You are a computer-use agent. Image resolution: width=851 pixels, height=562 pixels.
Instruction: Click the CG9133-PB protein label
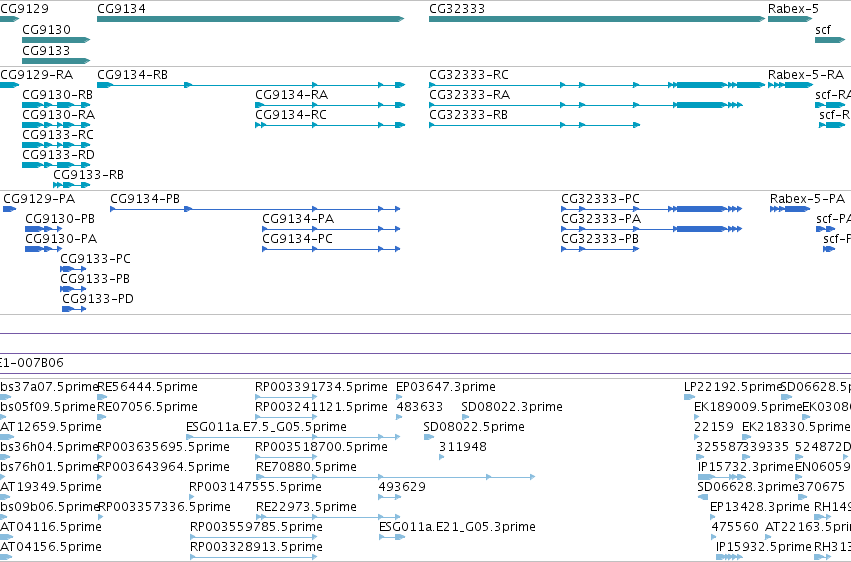[95, 279]
